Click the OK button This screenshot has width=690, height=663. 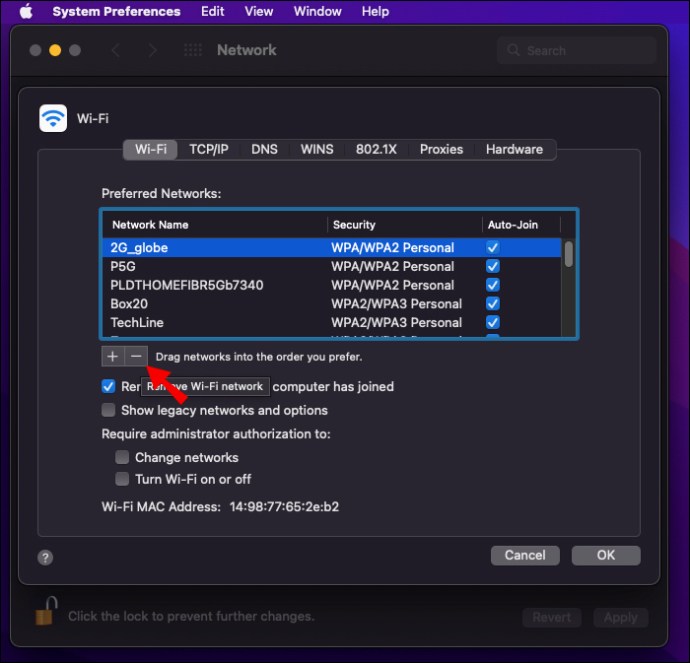[606, 555]
